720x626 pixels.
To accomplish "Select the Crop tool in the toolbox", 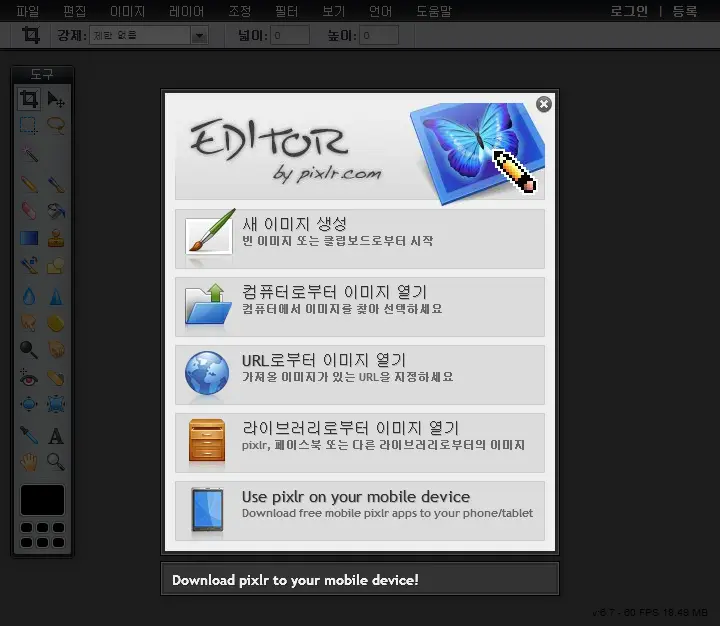I will [29, 99].
